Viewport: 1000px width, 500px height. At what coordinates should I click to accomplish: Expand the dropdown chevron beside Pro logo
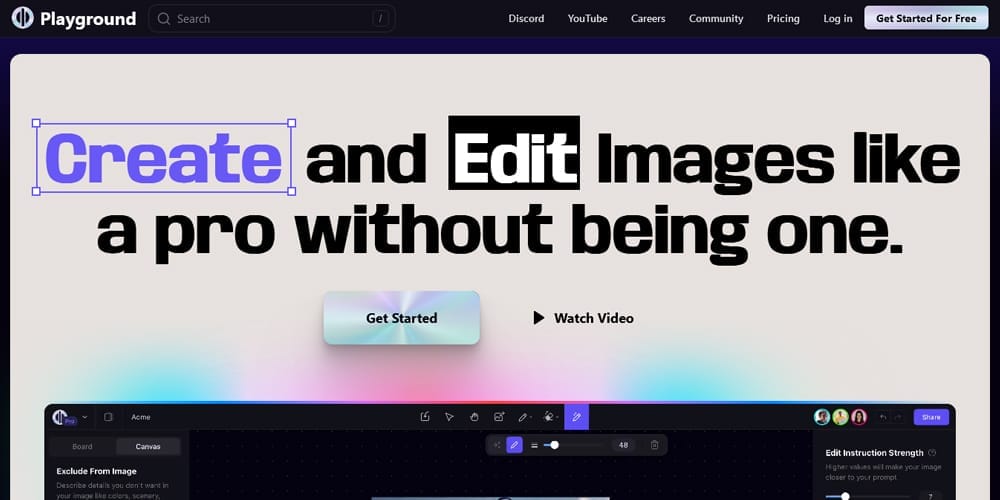85,417
